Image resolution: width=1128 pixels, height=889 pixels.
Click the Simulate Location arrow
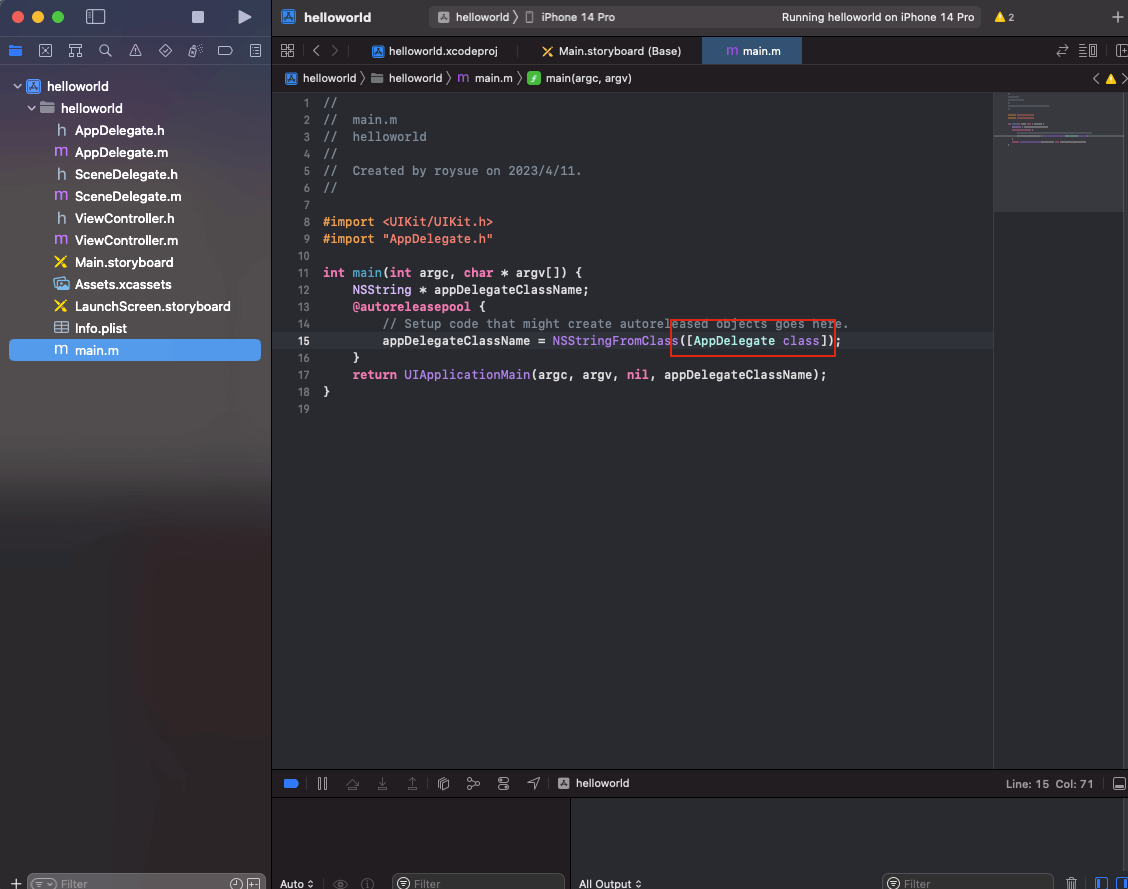coord(533,783)
